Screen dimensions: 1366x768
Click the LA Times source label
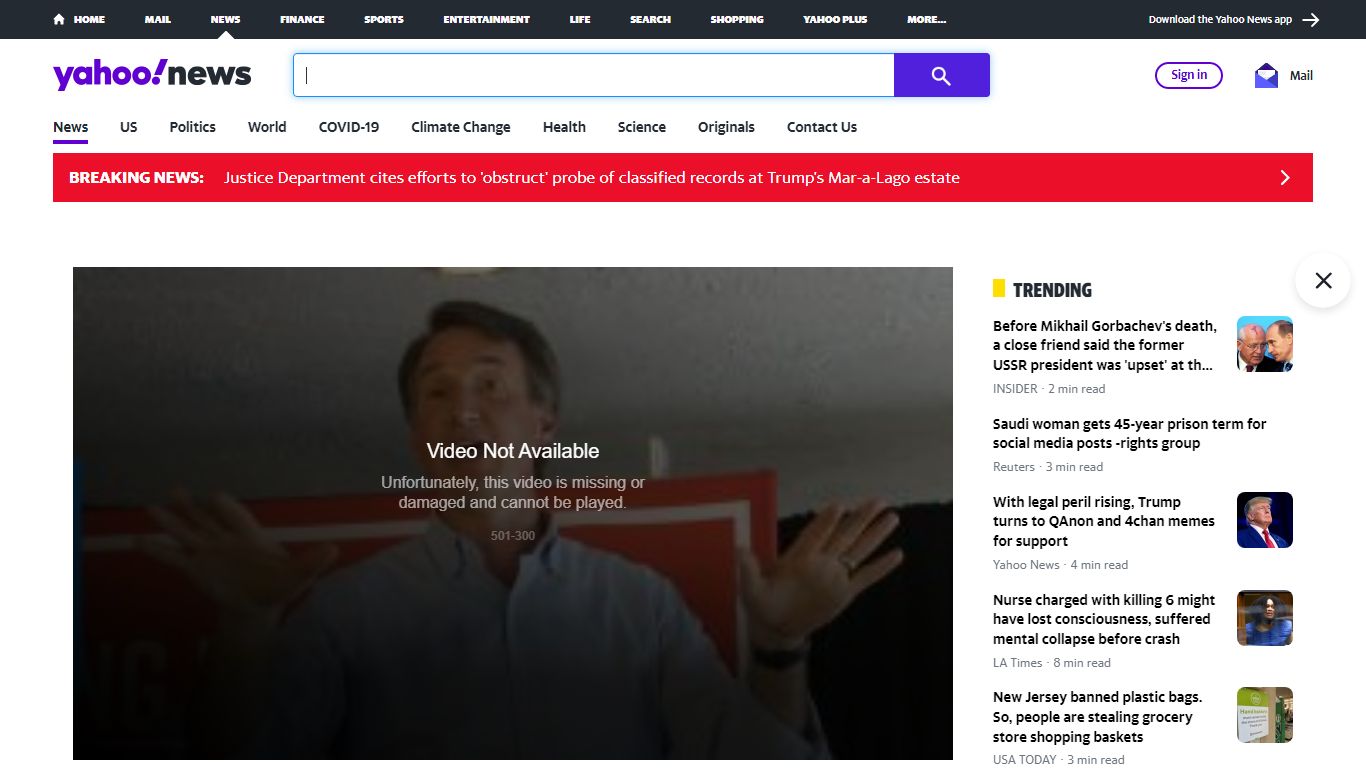[x=1018, y=663]
